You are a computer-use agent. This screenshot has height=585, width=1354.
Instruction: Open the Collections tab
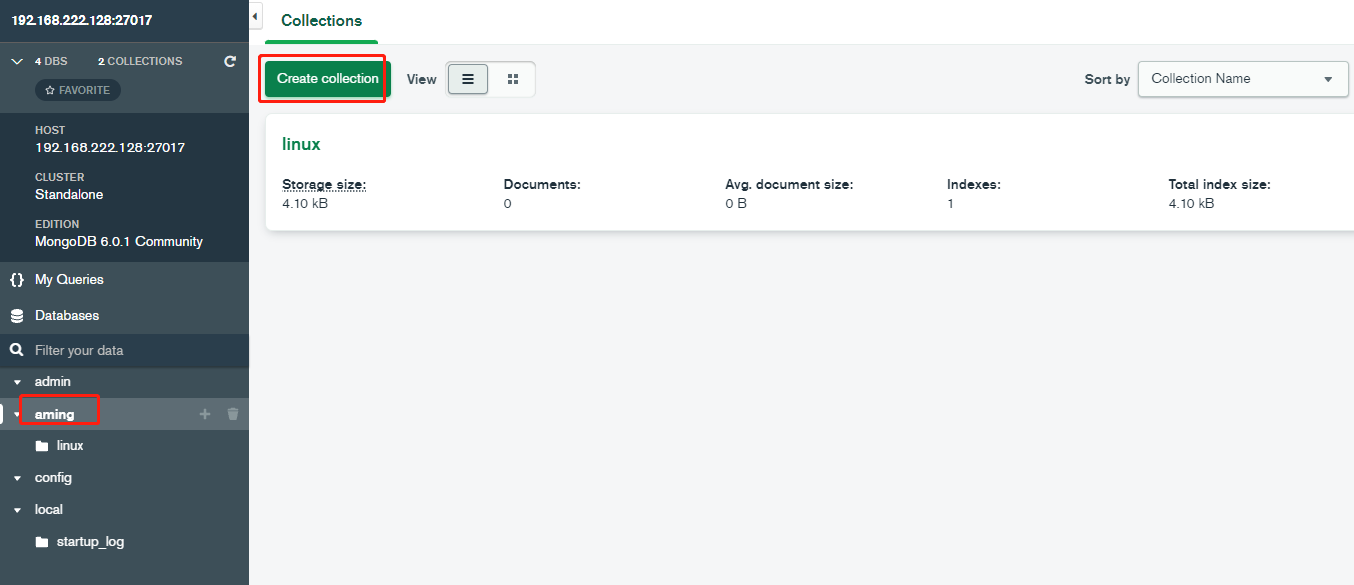tap(322, 21)
